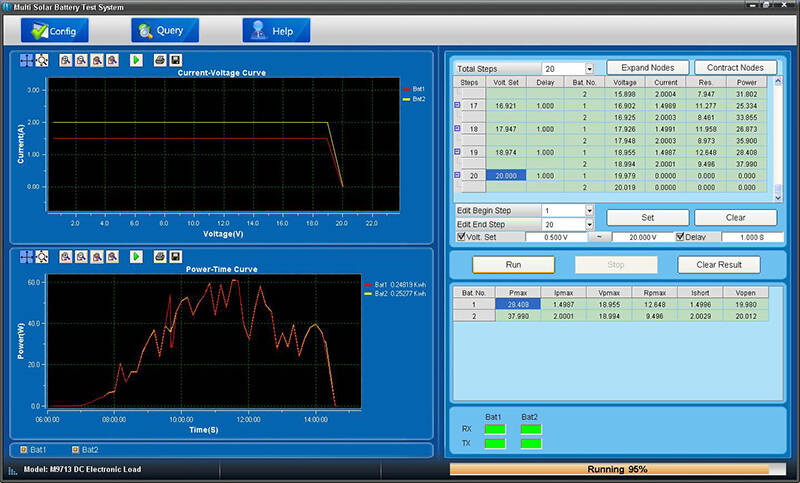Image resolution: width=800 pixels, height=483 pixels.
Task: Select the pan crosshair tool above Current-Voltage Curve
Action: (x=26, y=60)
